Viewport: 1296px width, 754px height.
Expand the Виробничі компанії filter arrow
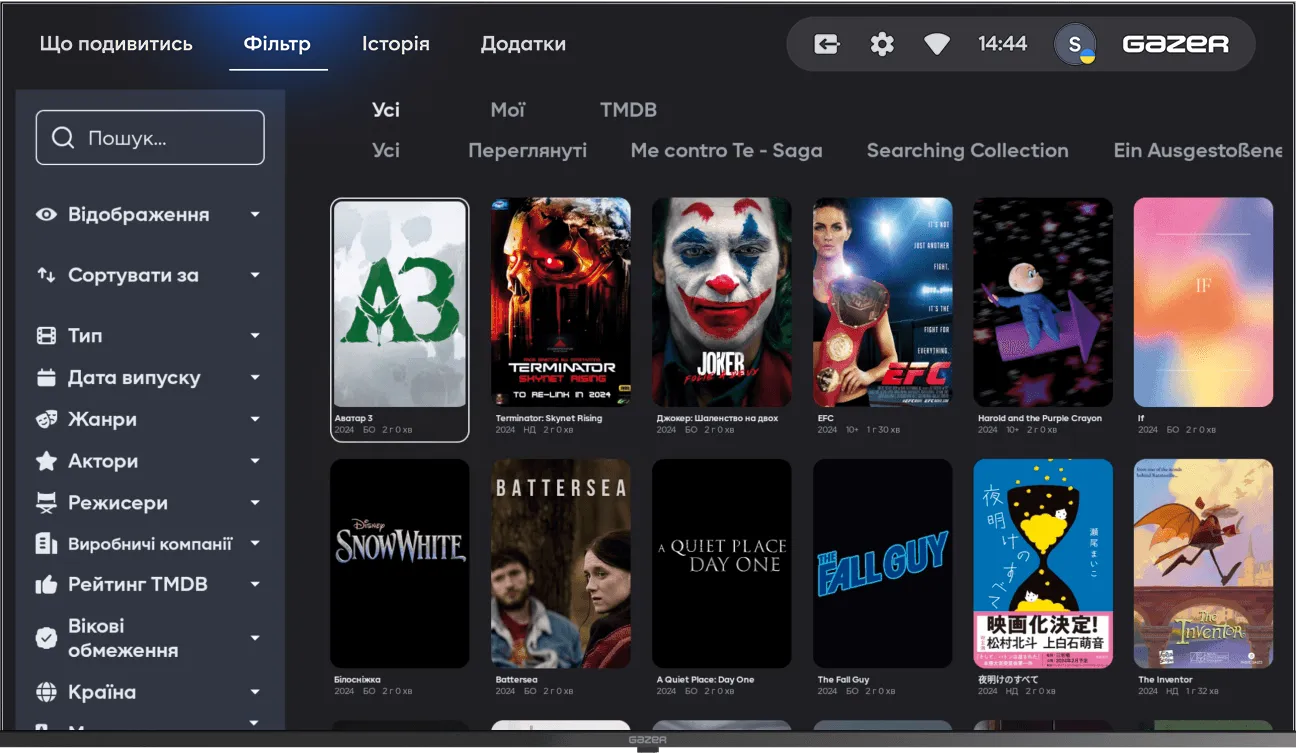[255, 544]
